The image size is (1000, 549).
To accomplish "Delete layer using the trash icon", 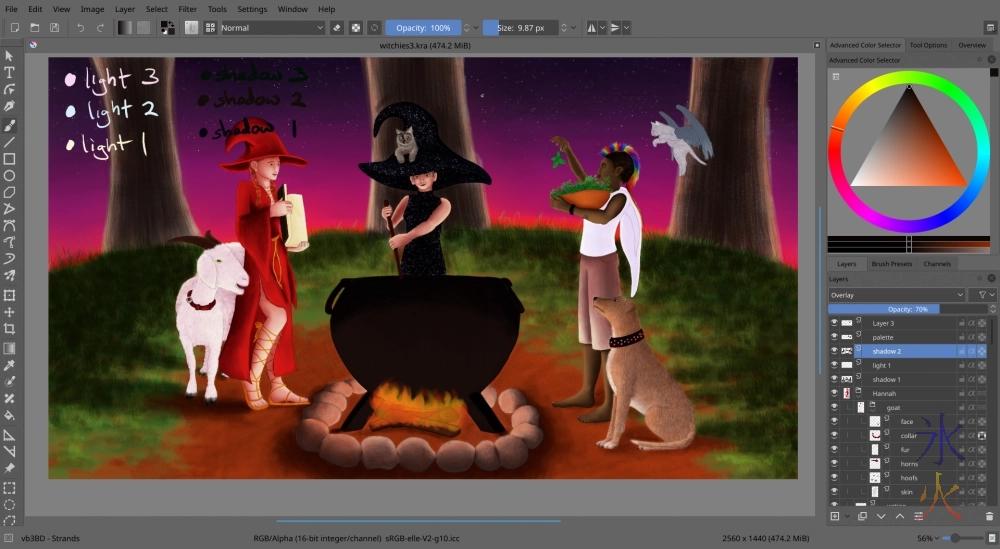I will (990, 516).
